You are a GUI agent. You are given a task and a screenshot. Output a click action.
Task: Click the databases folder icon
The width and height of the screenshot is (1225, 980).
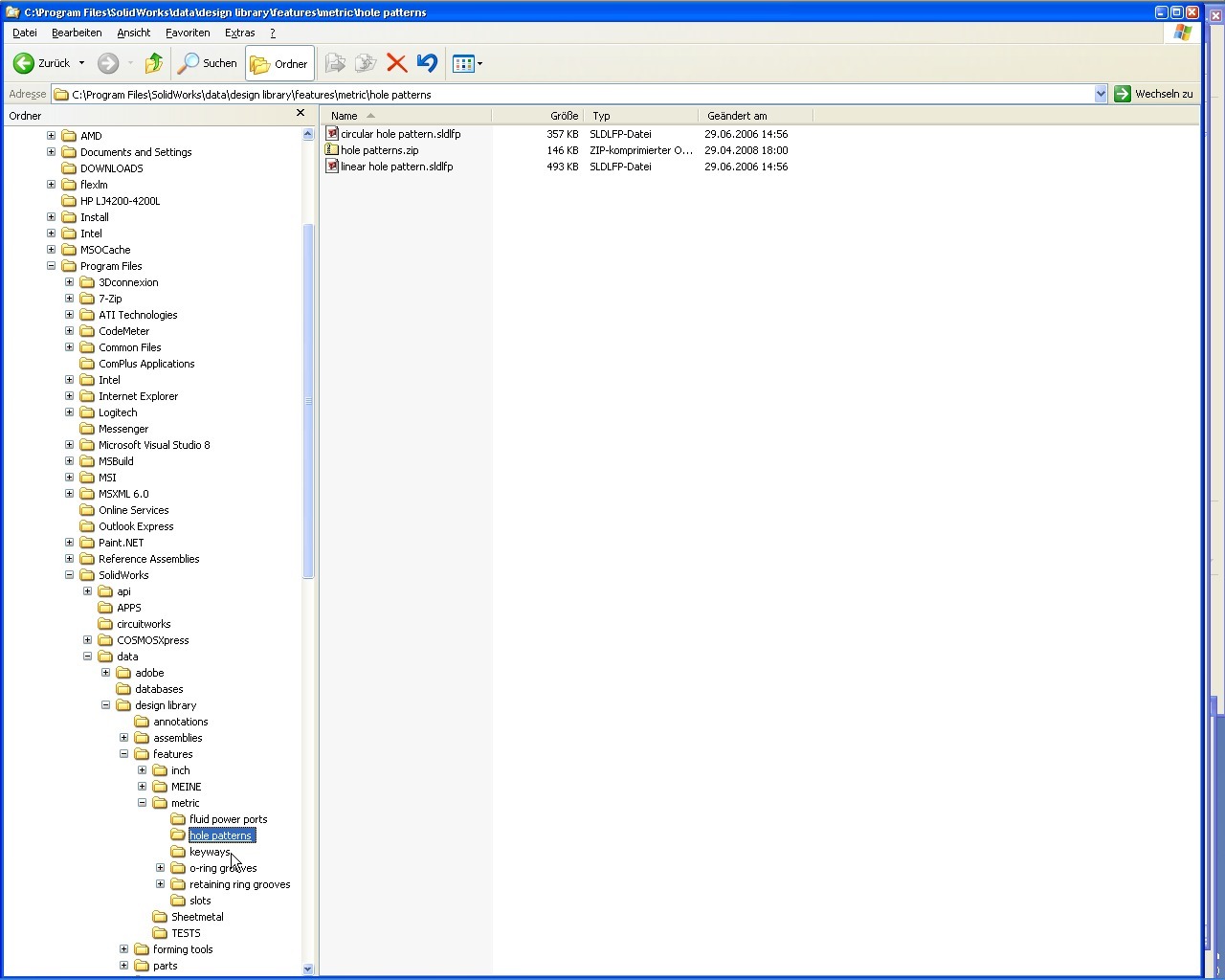coord(123,689)
